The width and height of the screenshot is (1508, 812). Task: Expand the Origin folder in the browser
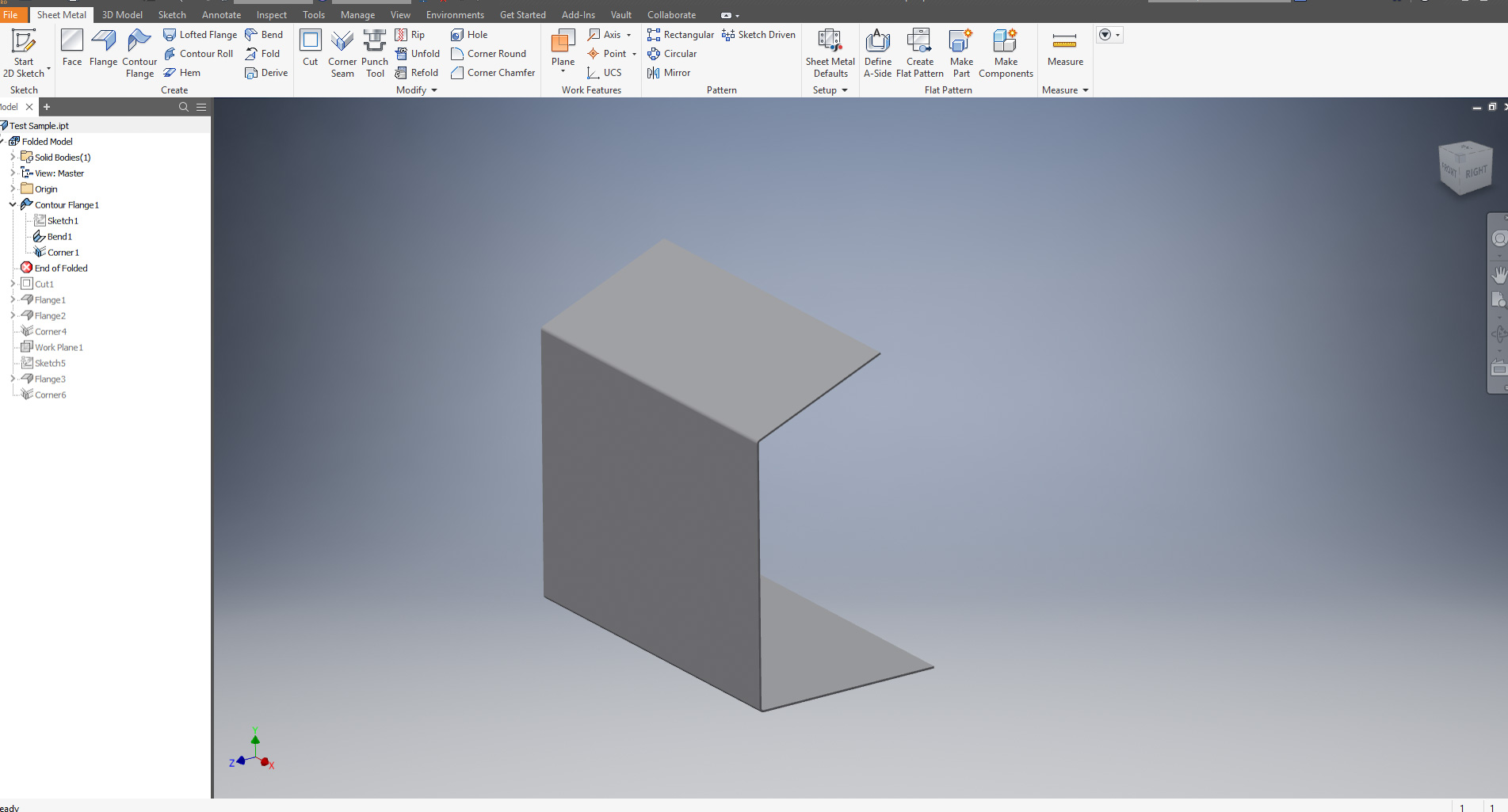(x=13, y=189)
